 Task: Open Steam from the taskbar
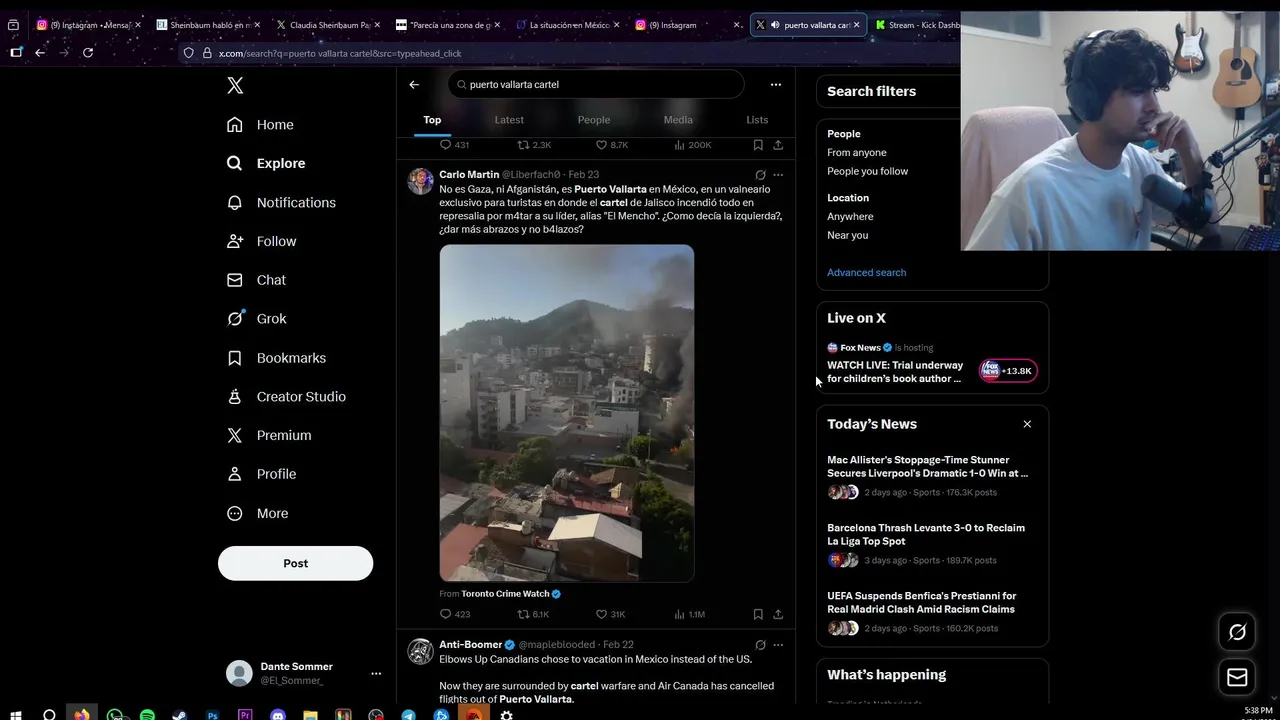click(179, 715)
